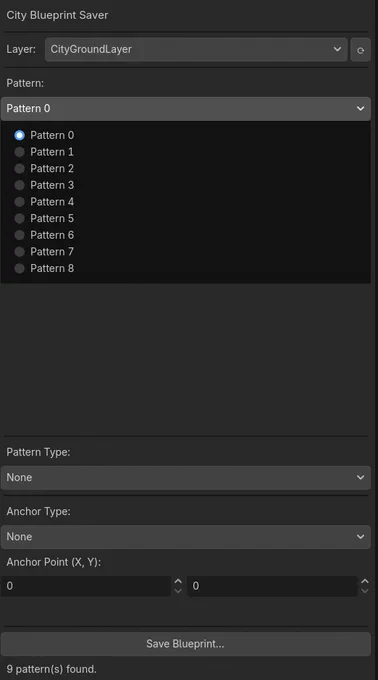This screenshot has width=378, height=680.
Task: Select Pattern 7 radio option
Action: 19,252
